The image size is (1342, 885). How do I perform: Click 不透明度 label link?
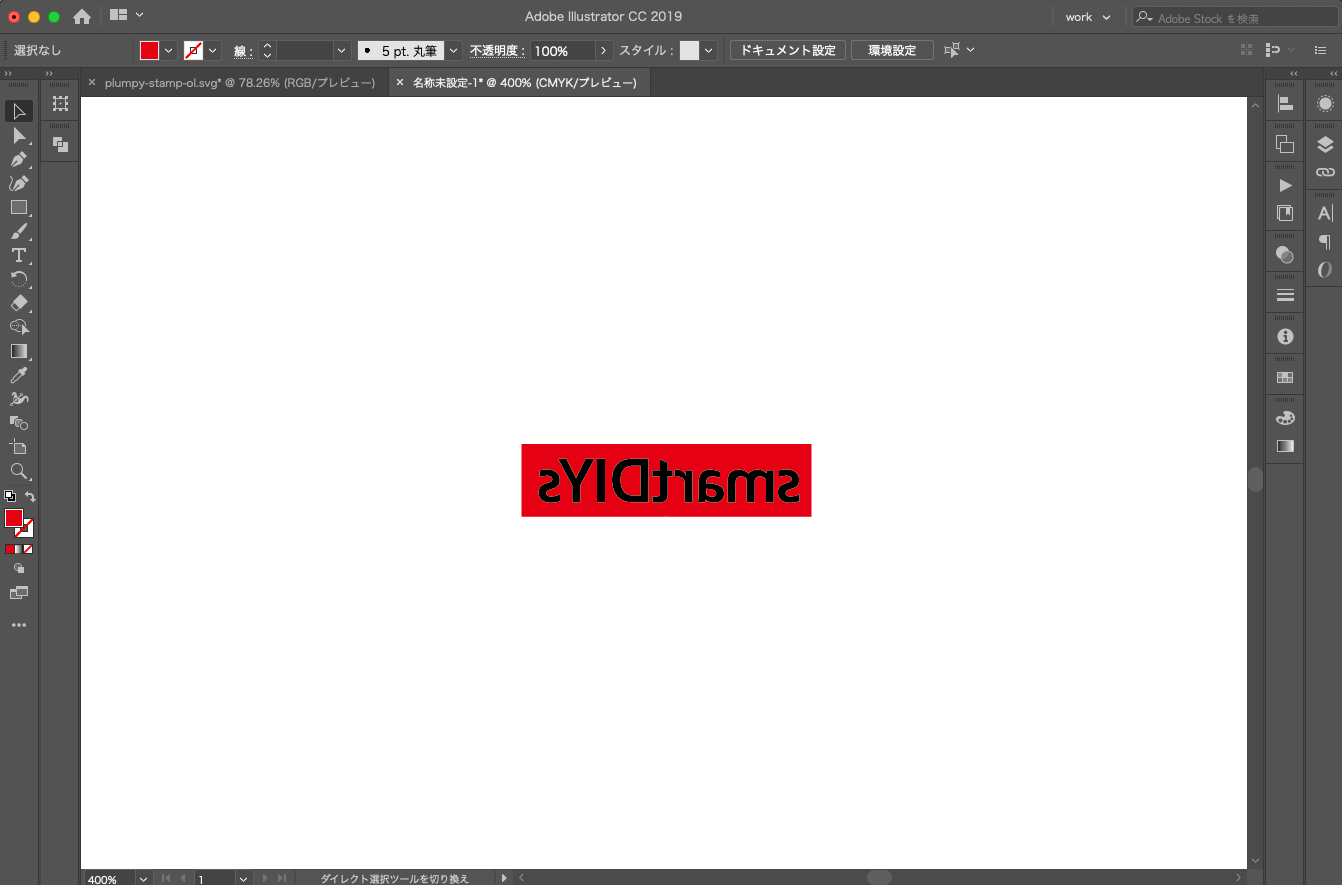point(497,50)
